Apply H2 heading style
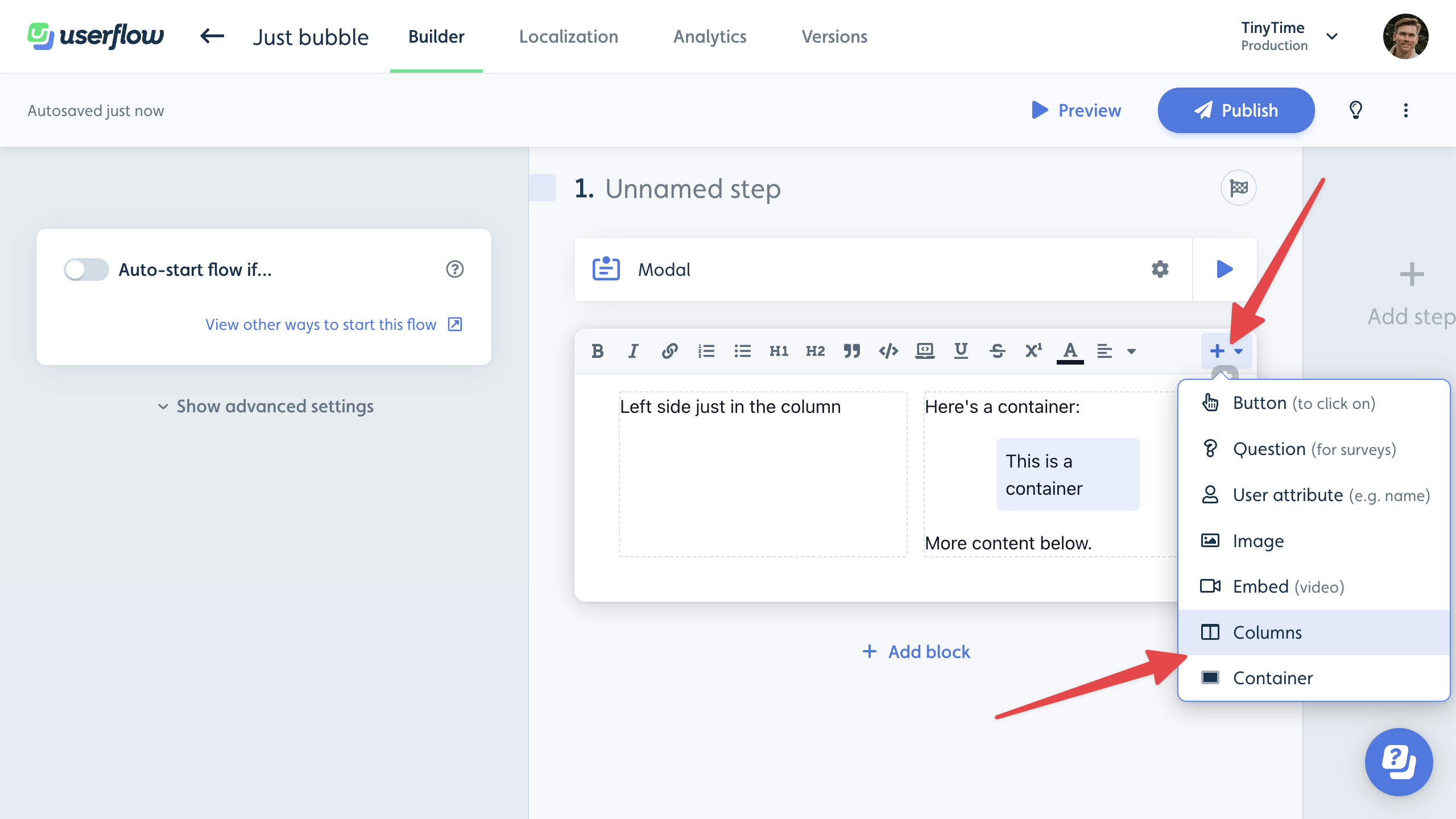This screenshot has height=819, width=1456. 815,351
